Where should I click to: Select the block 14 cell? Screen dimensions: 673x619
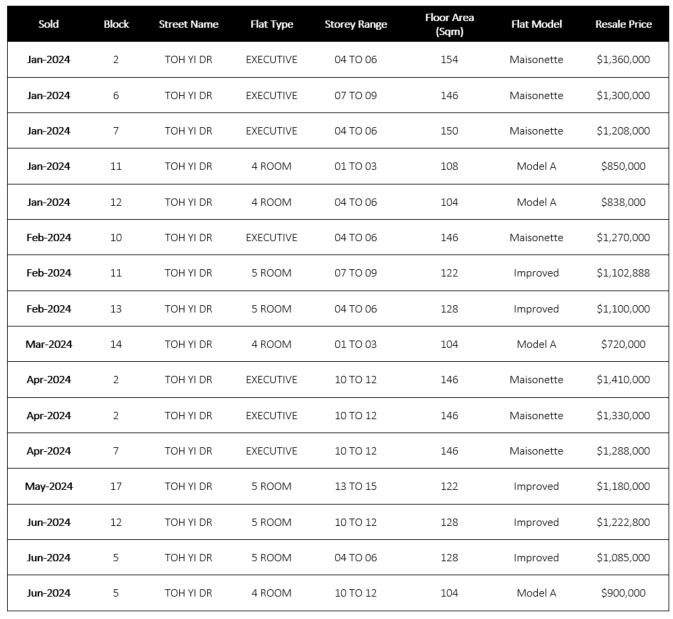[x=116, y=344]
